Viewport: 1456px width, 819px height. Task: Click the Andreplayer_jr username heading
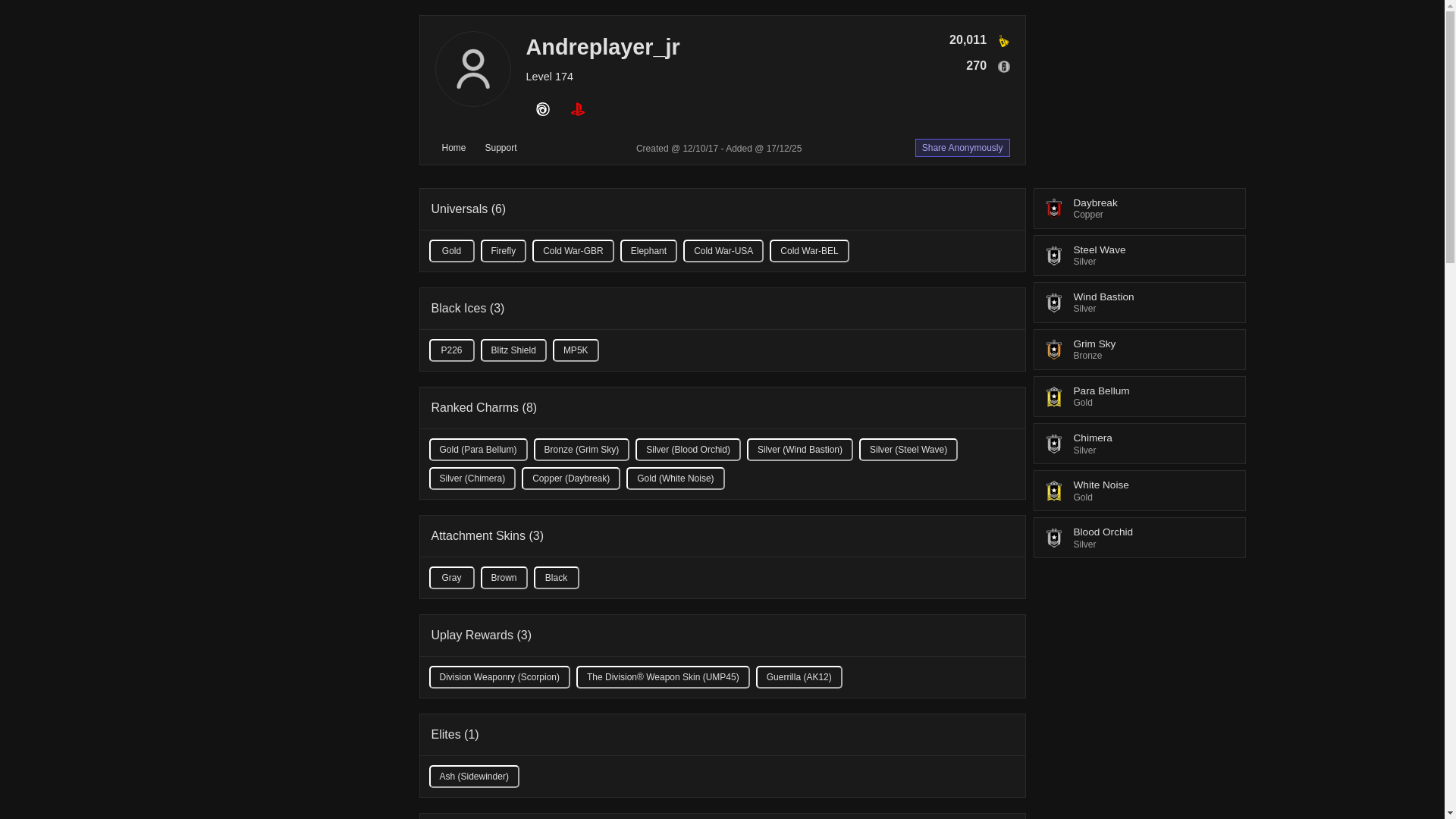pyautogui.click(x=603, y=47)
